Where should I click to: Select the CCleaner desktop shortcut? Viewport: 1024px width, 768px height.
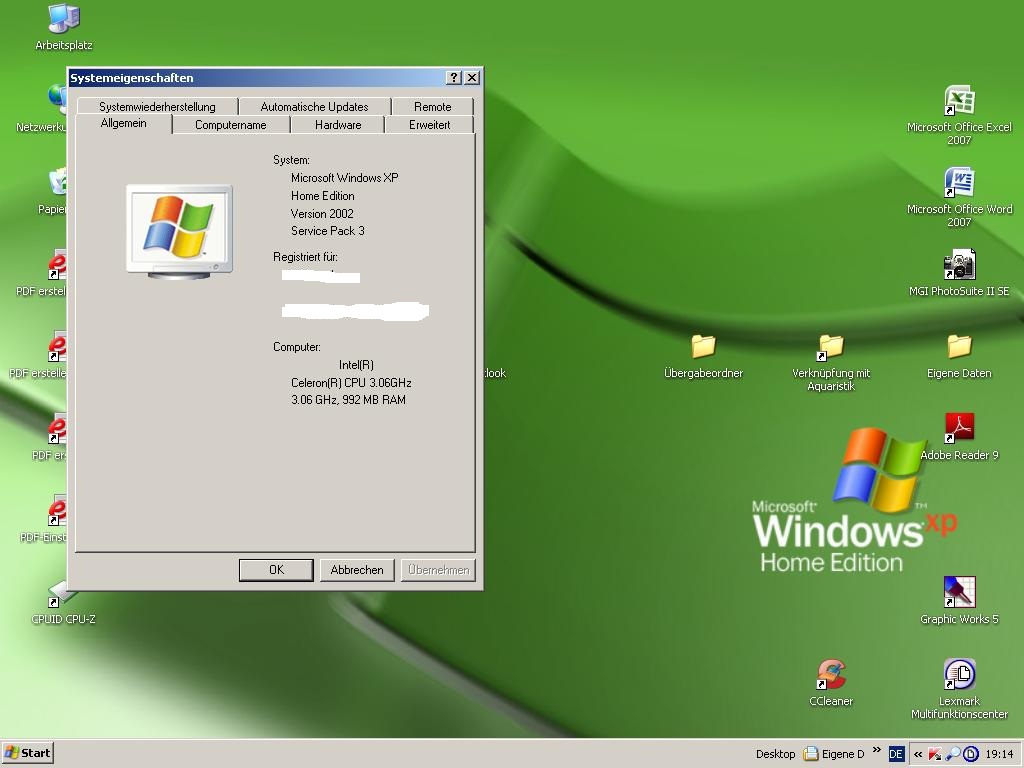coord(831,683)
